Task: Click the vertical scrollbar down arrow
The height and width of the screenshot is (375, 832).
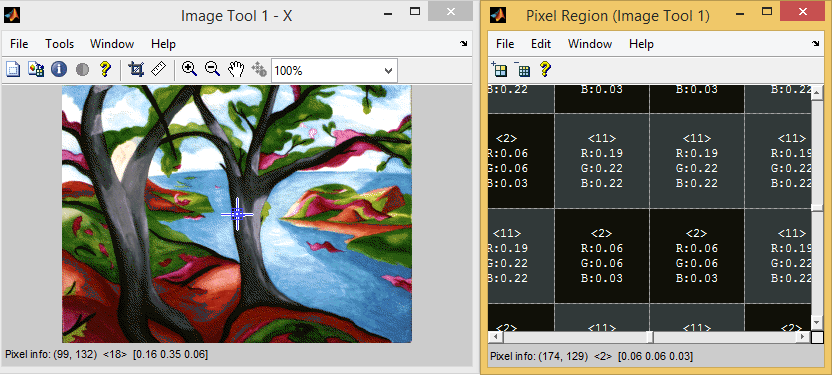Action: pyautogui.click(x=817, y=322)
